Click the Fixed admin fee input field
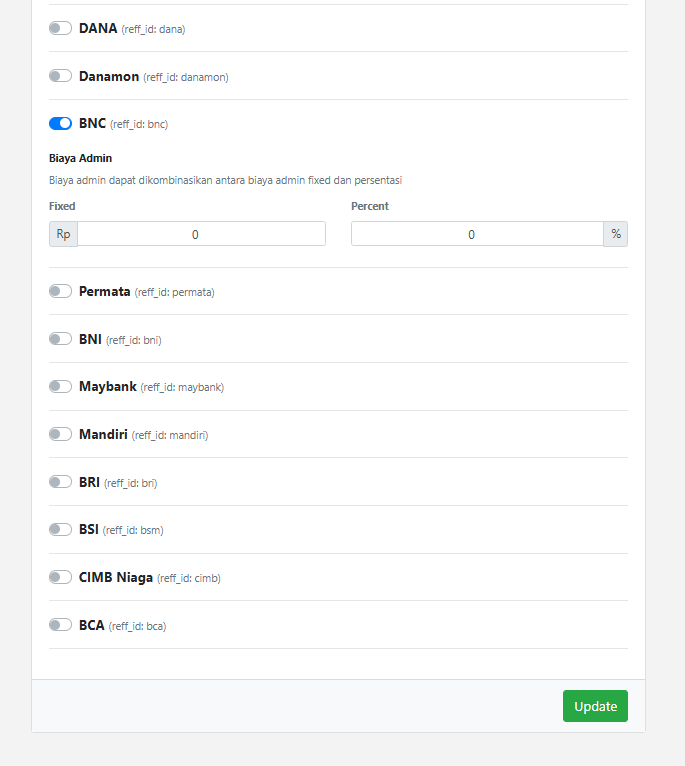 pos(201,234)
